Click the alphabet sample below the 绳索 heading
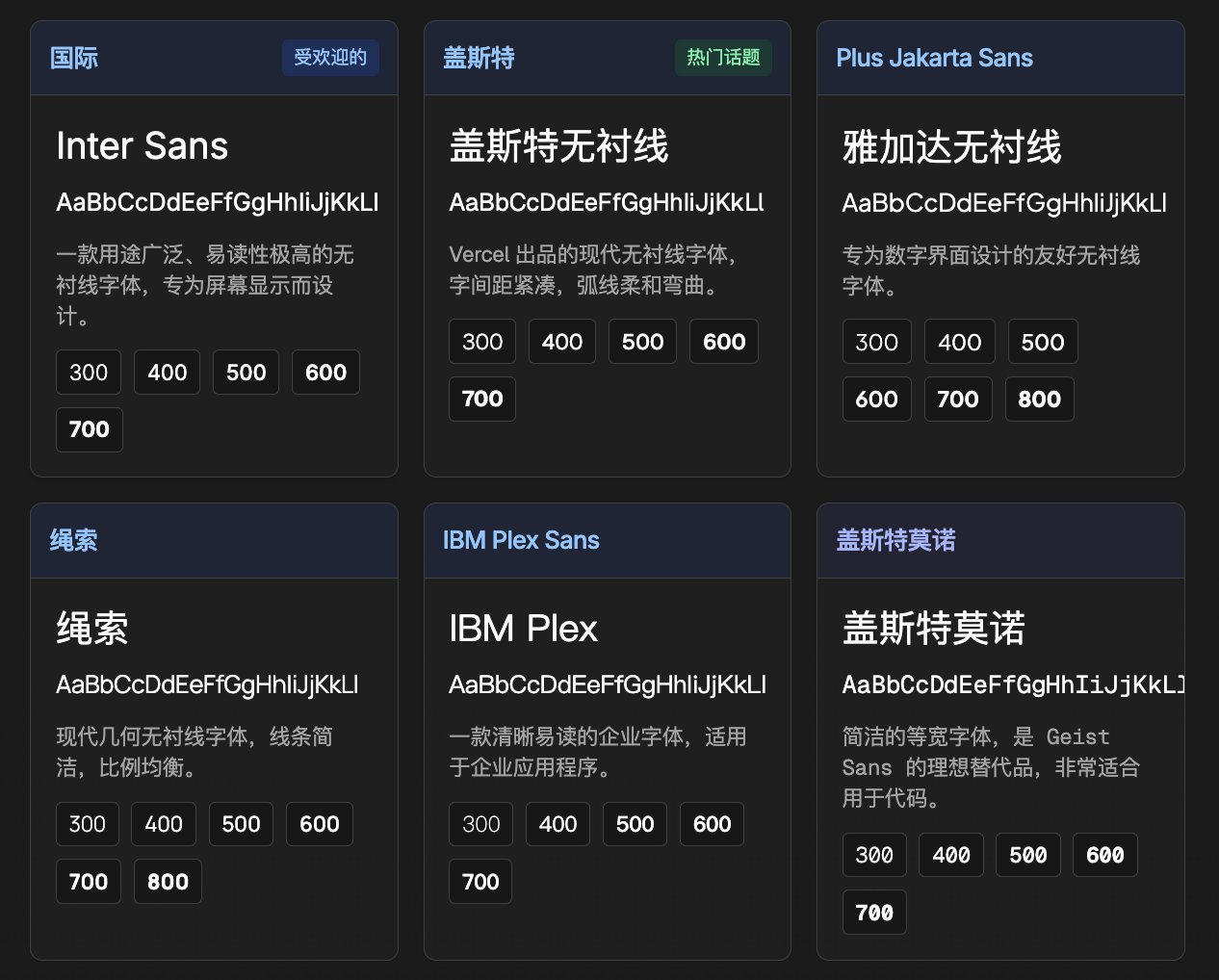1219x980 pixels. pyautogui.click(x=207, y=684)
